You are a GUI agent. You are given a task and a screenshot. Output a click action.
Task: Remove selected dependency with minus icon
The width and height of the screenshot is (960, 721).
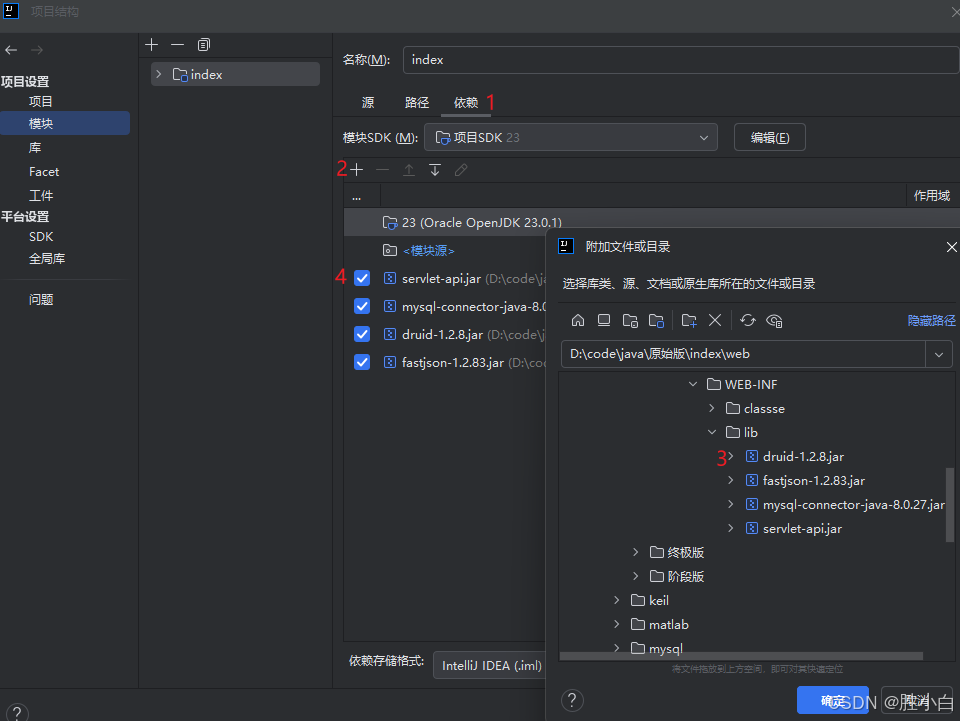coord(383,170)
